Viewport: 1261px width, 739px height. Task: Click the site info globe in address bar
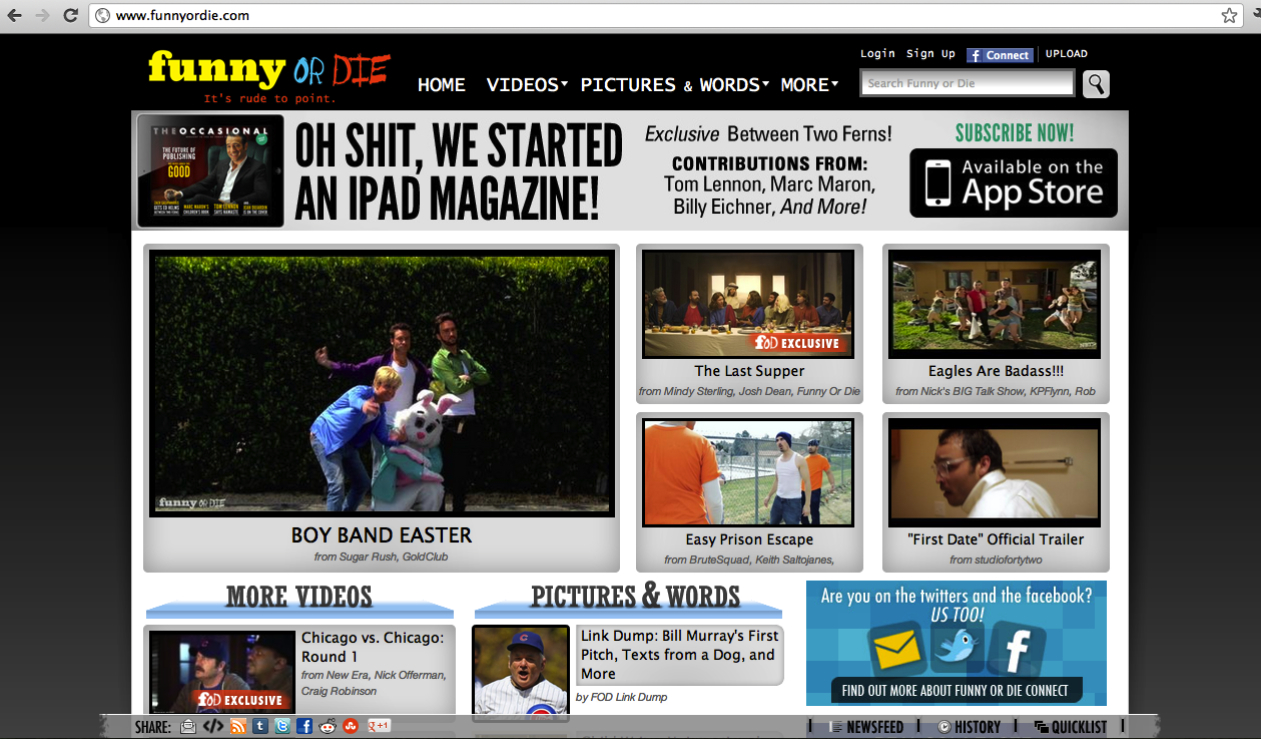(102, 15)
